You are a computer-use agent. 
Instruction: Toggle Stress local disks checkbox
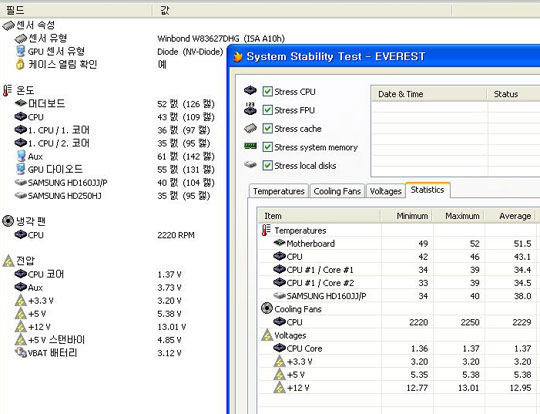click(267, 166)
